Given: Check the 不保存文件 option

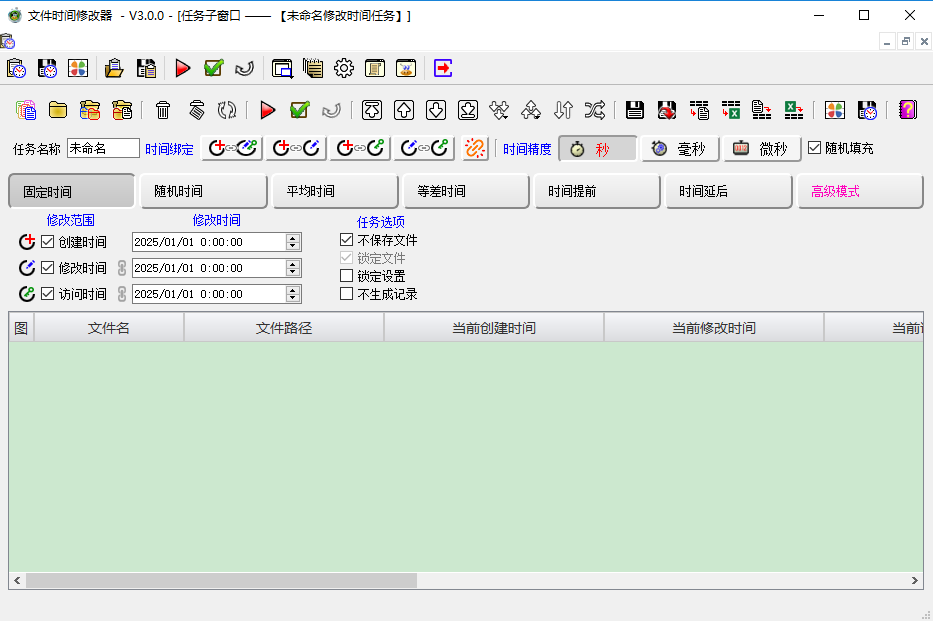Looking at the screenshot, I should [x=346, y=240].
